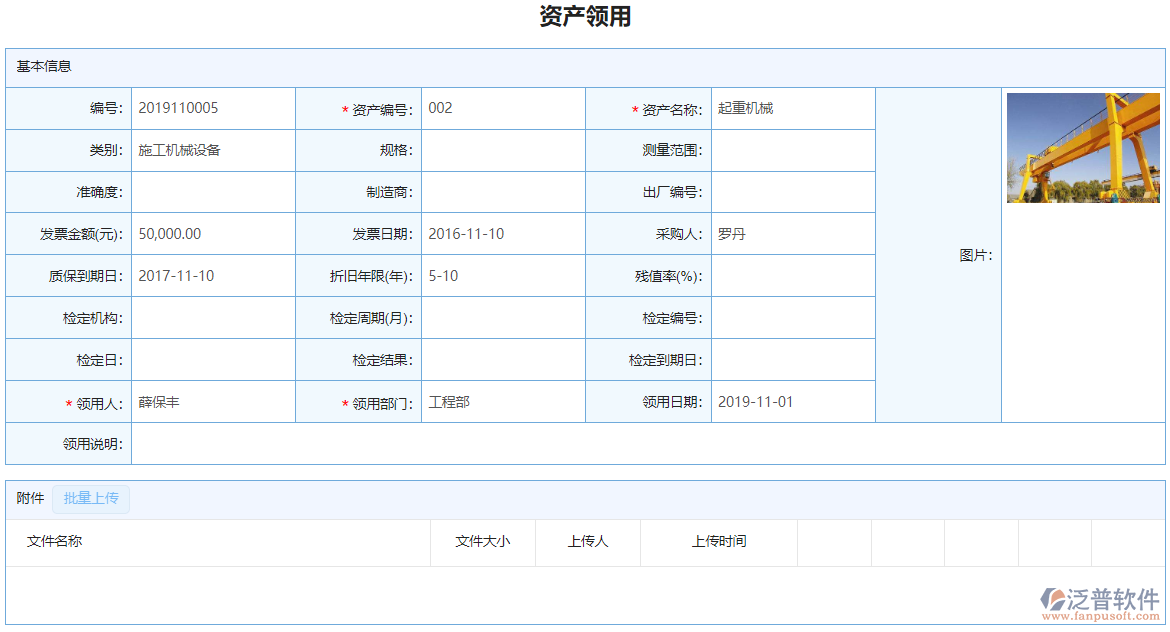Click the 资产编号 field with 002
The image size is (1170, 632).
tap(502, 108)
